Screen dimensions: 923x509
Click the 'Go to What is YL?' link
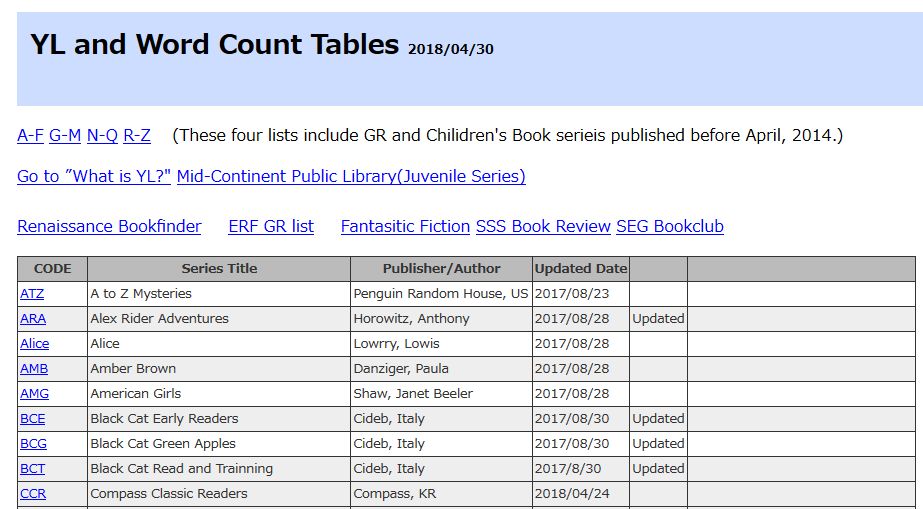[x=94, y=176]
